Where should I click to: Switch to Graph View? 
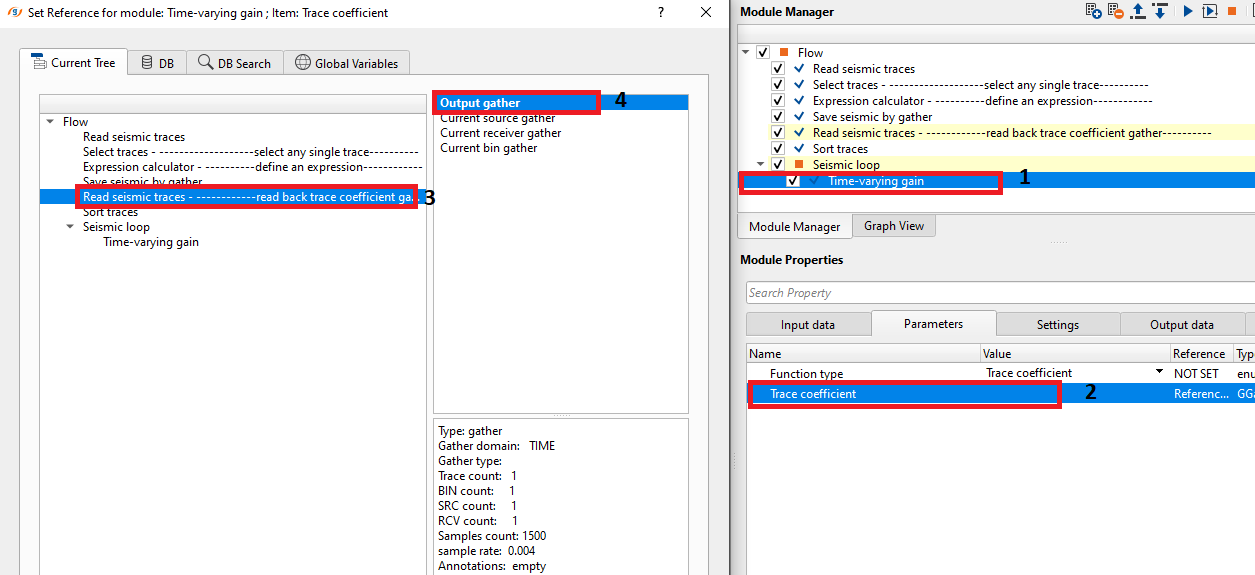[893, 226]
